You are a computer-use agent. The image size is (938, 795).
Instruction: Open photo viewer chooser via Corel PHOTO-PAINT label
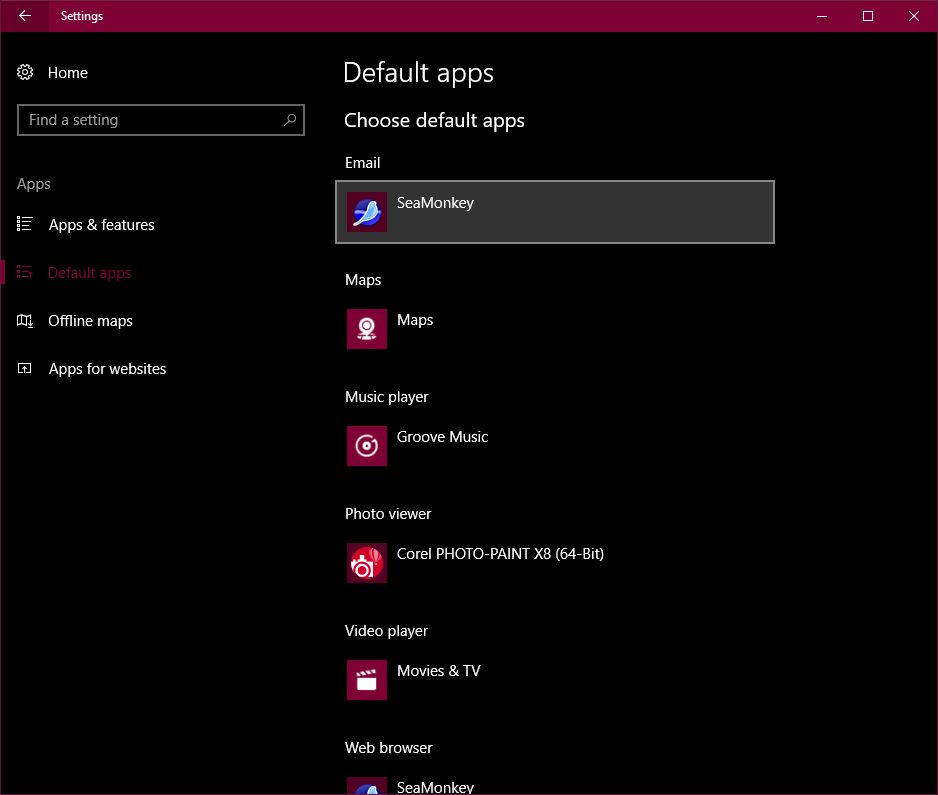click(500, 554)
